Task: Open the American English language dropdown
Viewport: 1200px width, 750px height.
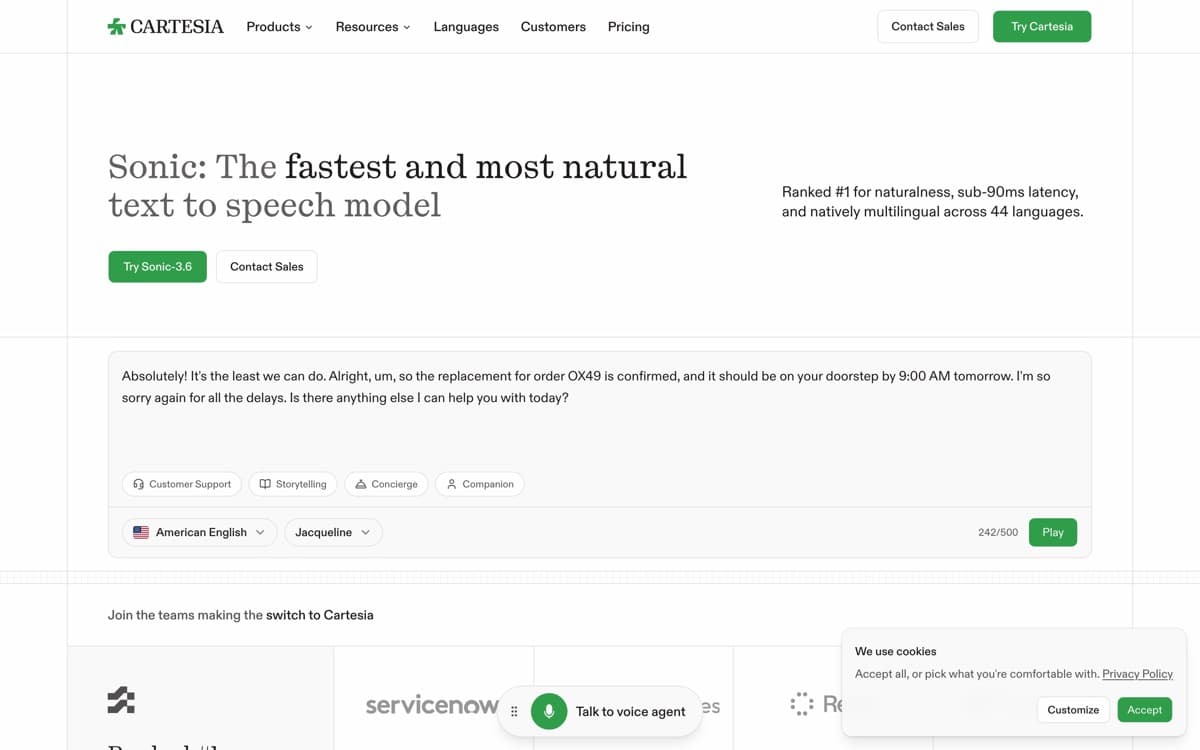Action: point(199,532)
